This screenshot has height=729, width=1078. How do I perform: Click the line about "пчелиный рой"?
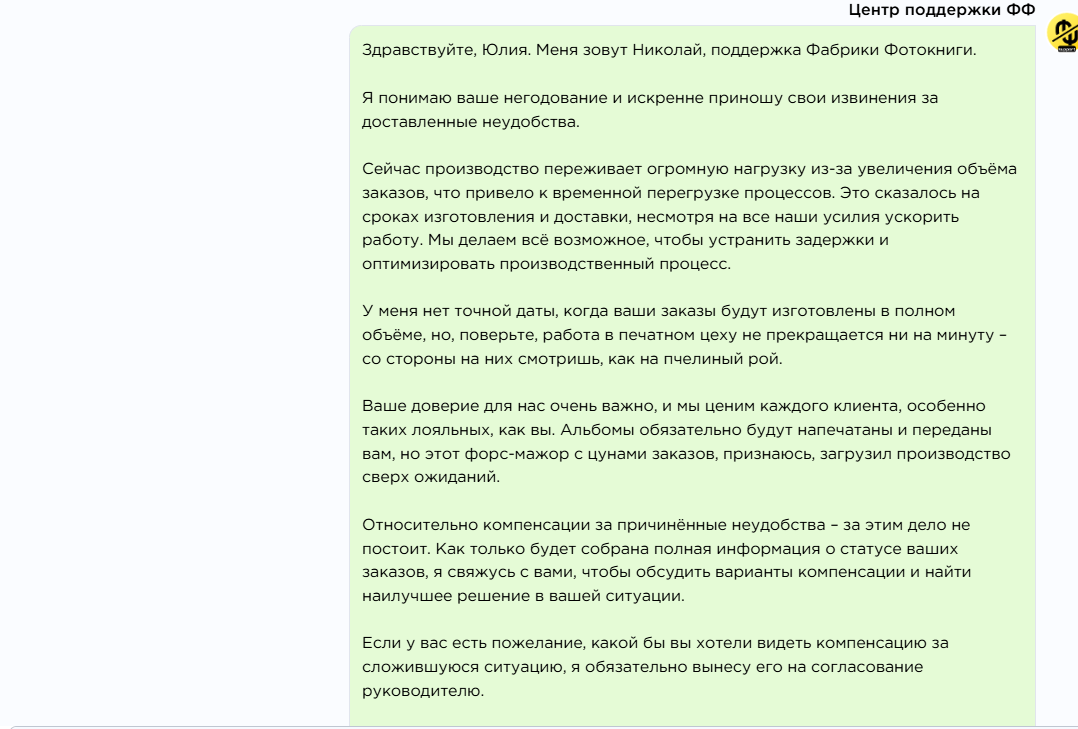[572, 359]
